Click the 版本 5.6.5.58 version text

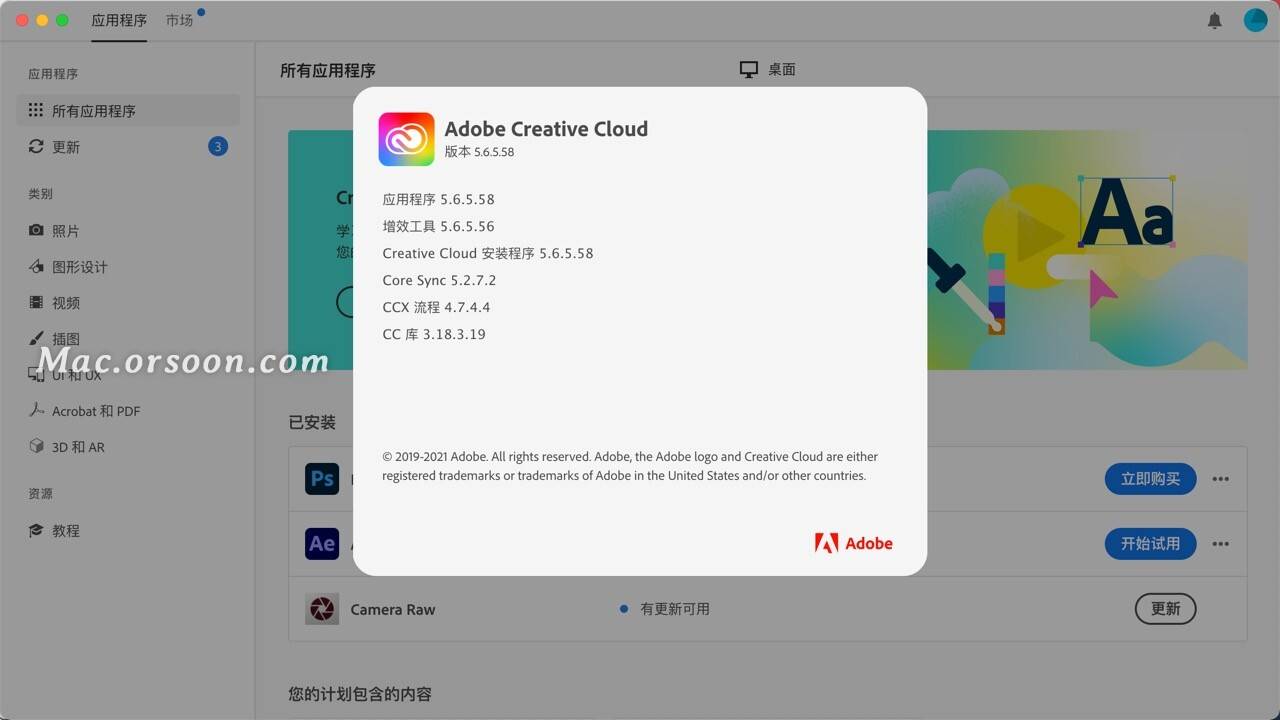point(479,152)
